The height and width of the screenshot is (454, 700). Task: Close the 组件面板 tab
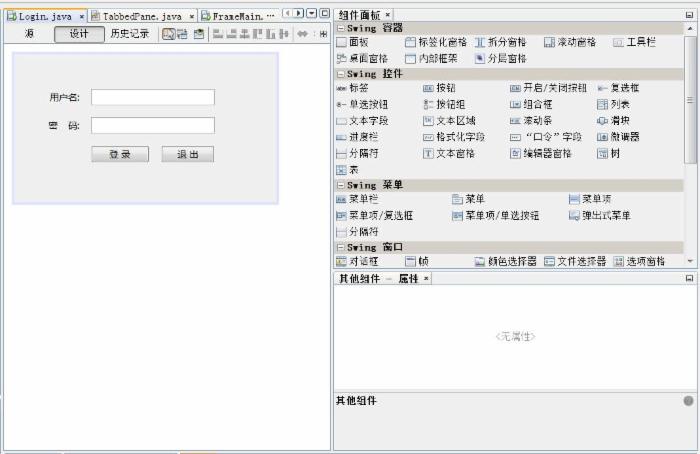coord(388,15)
